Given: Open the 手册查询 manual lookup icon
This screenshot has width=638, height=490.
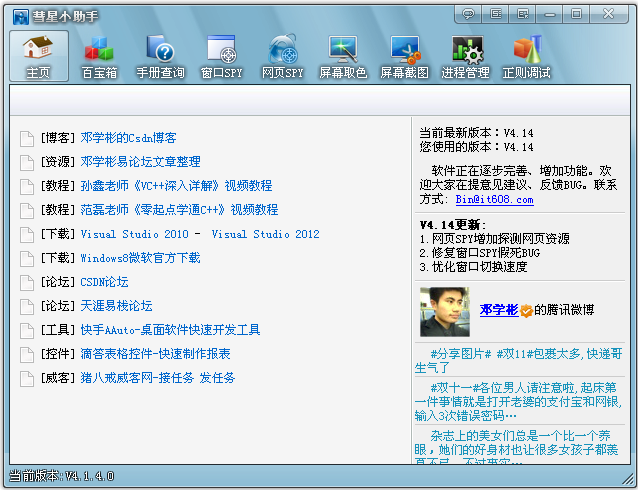Looking at the screenshot, I should (x=160, y=56).
